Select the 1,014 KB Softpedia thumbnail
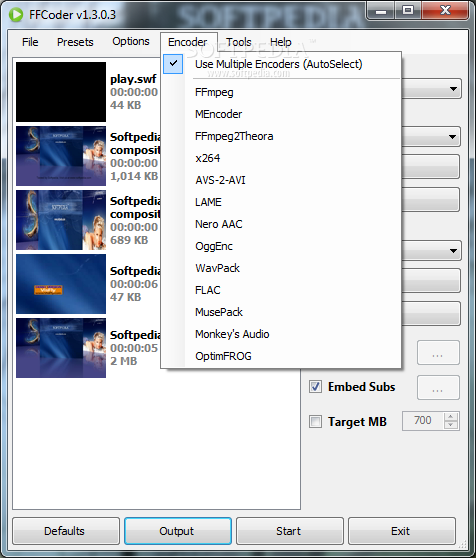The image size is (476, 558). (61, 156)
